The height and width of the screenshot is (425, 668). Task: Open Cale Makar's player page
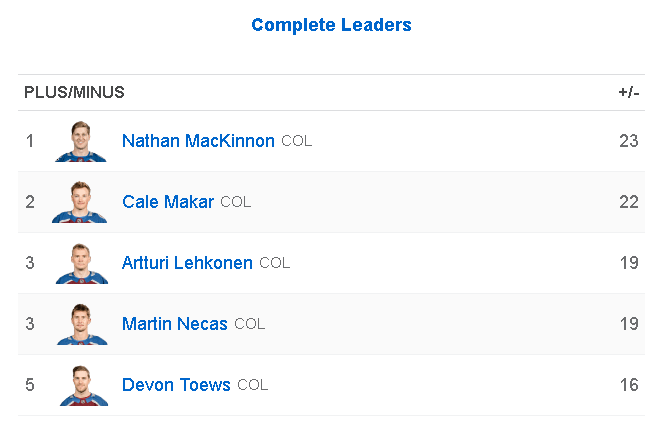(168, 202)
